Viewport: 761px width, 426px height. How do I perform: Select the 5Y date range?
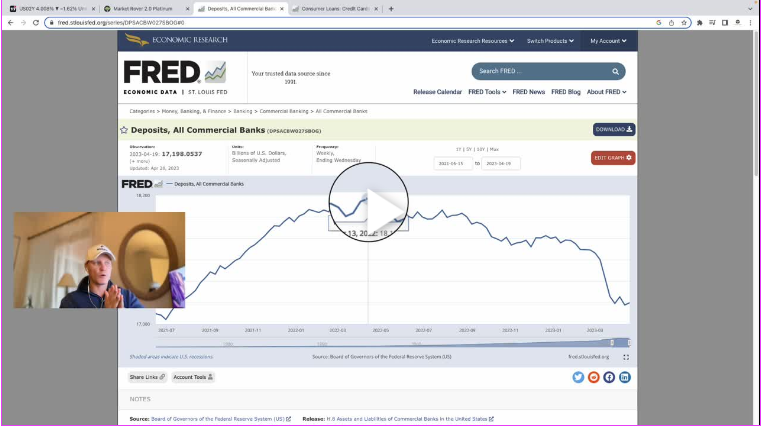(x=469, y=149)
